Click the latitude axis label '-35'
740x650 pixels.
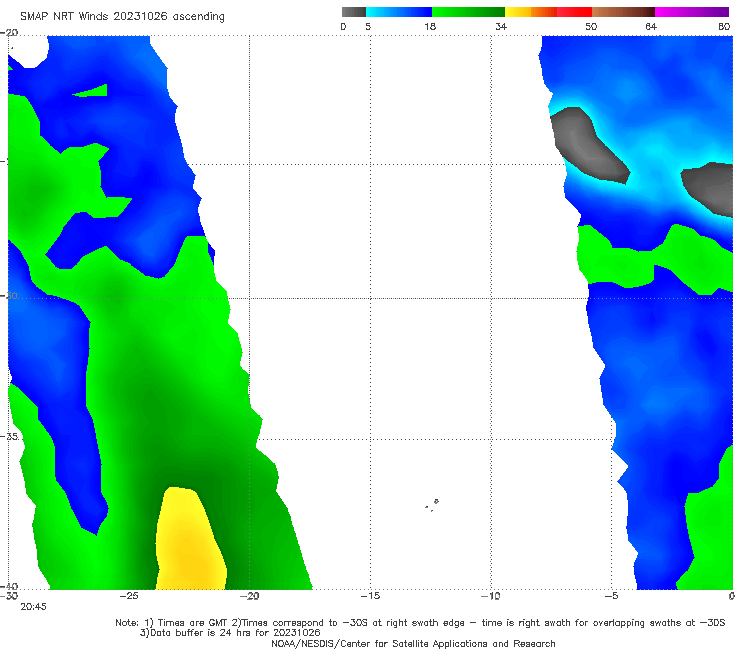point(10,437)
